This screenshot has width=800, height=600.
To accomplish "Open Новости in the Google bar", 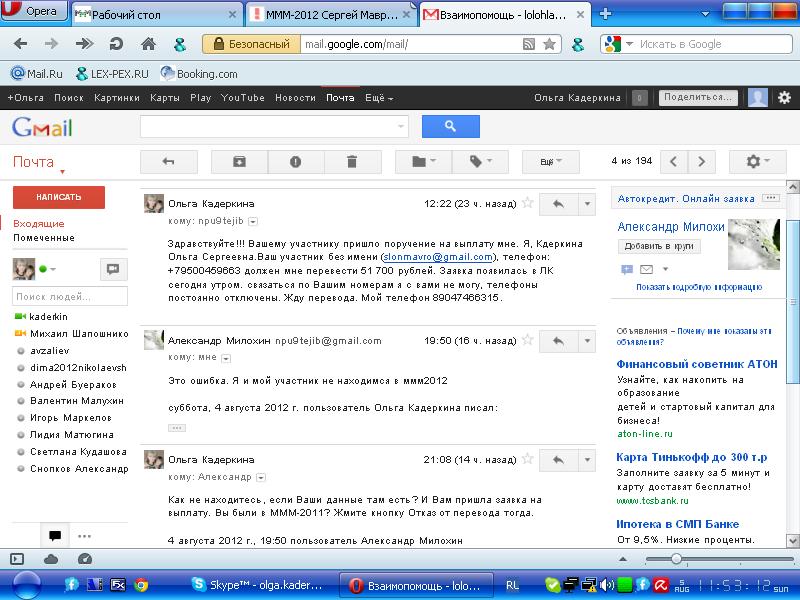I will pyautogui.click(x=295, y=97).
